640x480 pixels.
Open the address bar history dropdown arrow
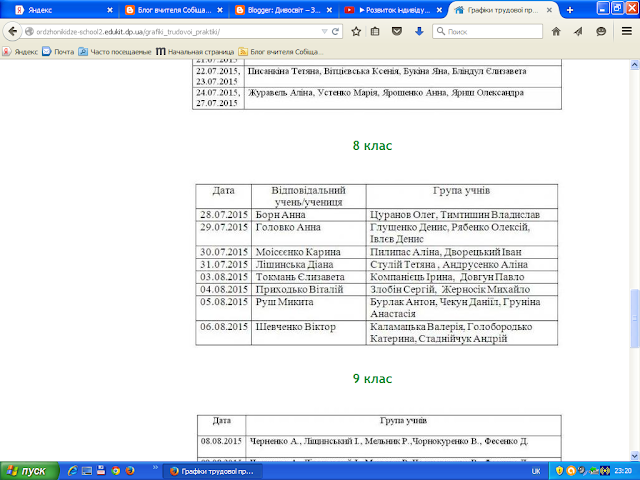[x=324, y=31]
